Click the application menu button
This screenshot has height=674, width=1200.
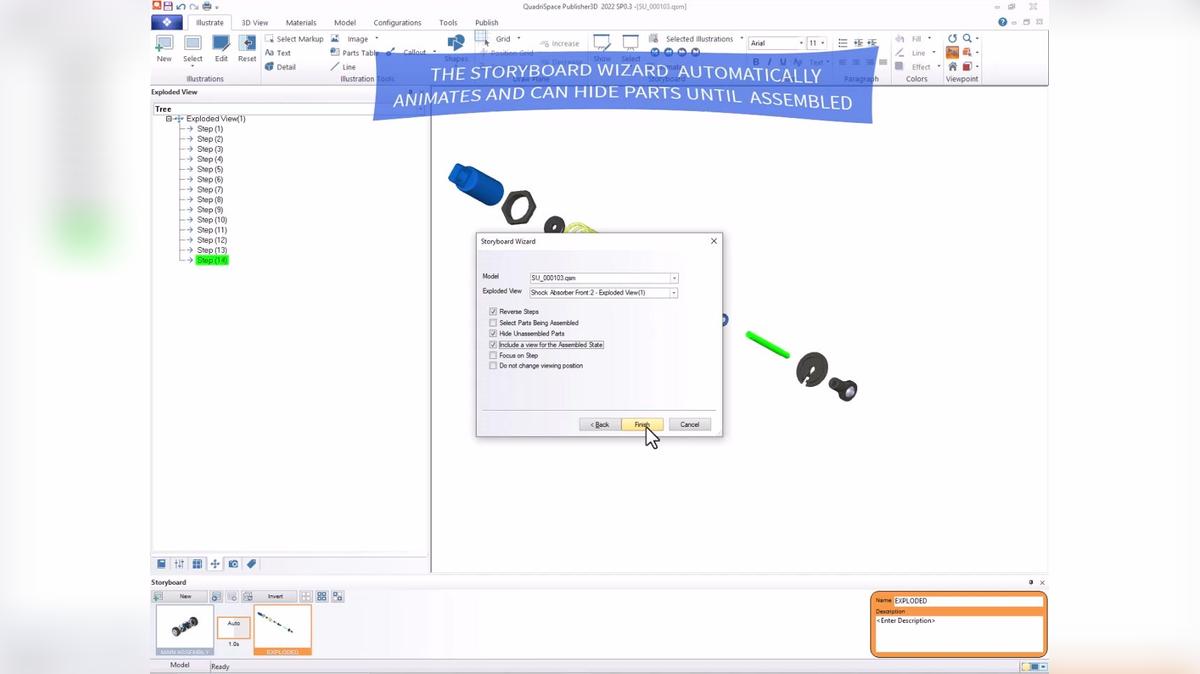(166, 22)
